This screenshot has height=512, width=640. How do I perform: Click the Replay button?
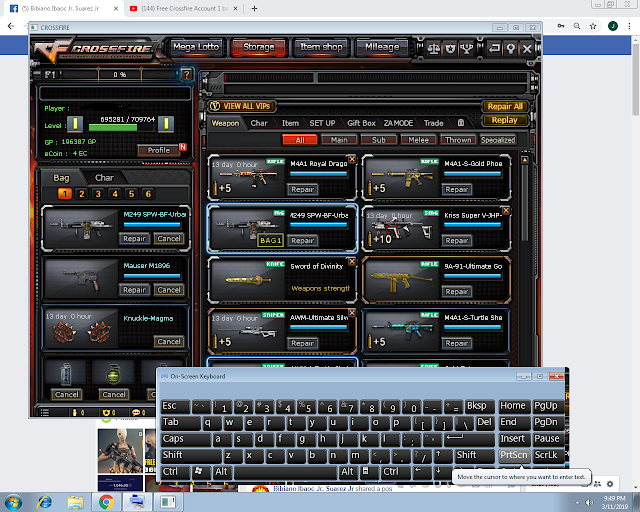[x=505, y=120]
